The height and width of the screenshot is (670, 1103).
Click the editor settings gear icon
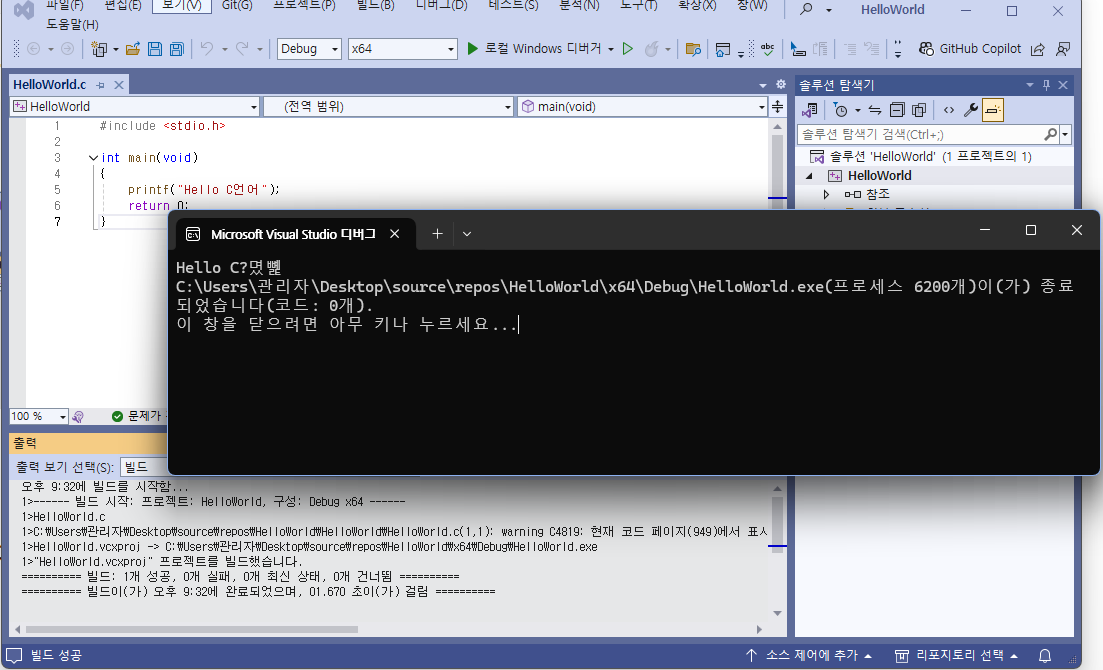pos(781,84)
